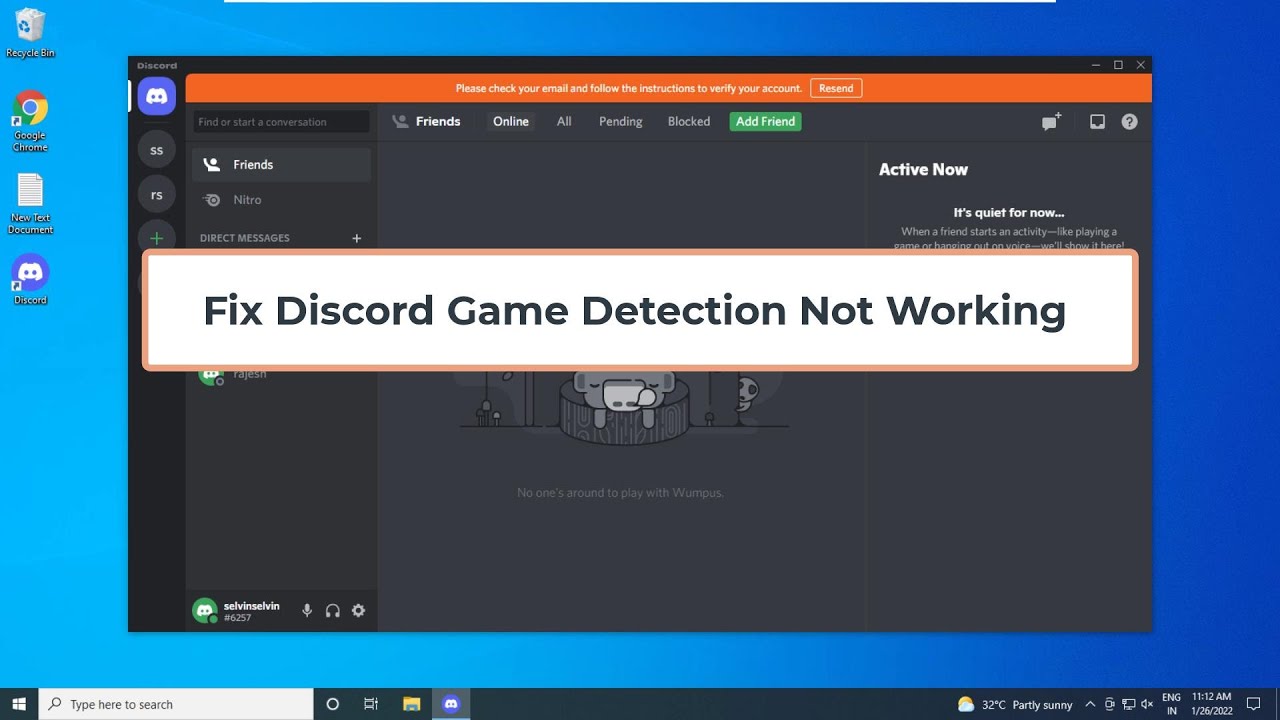Switch to the All friends tab

(564, 121)
